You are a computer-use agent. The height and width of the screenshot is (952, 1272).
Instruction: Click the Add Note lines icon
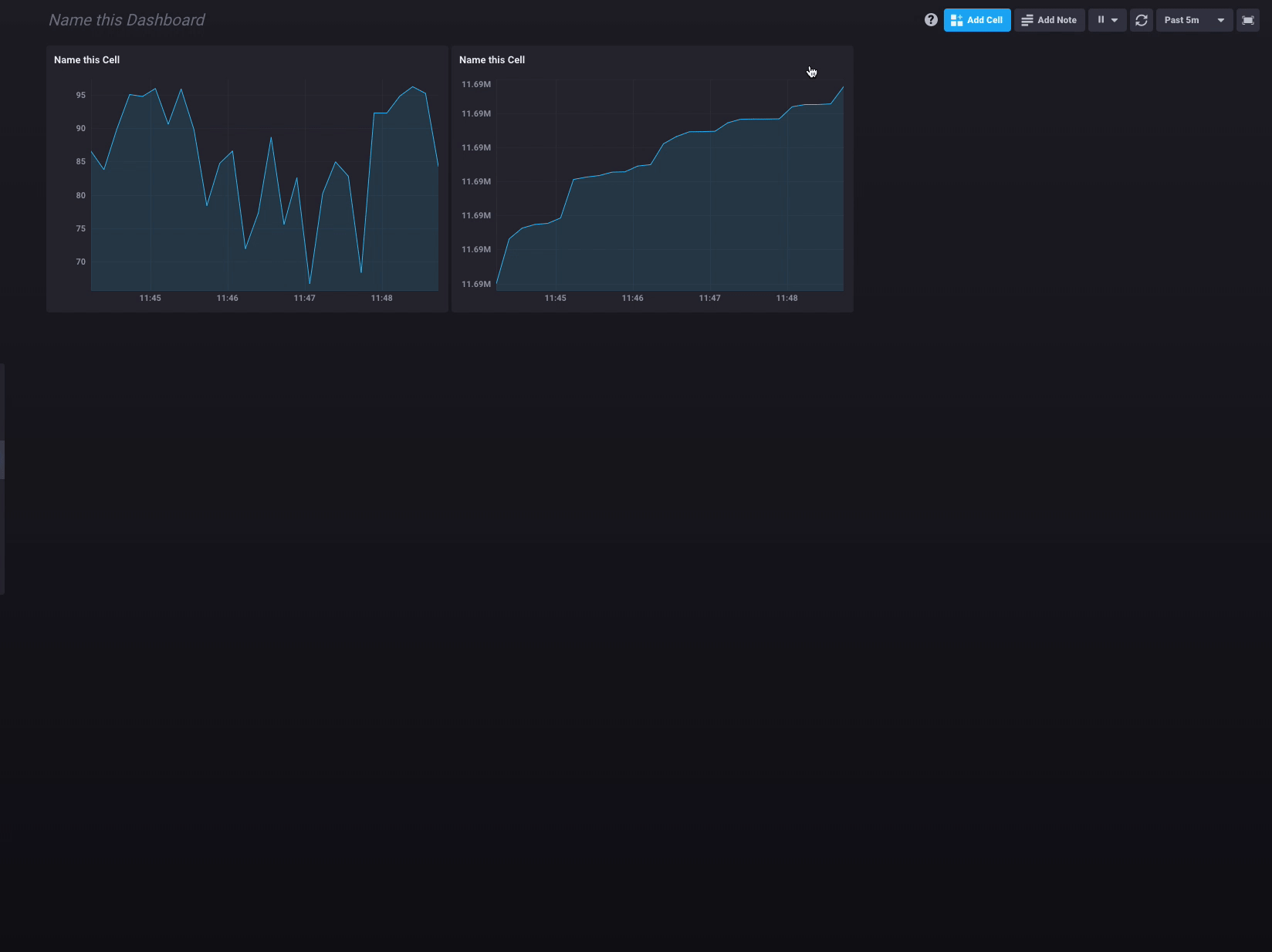click(x=1027, y=20)
